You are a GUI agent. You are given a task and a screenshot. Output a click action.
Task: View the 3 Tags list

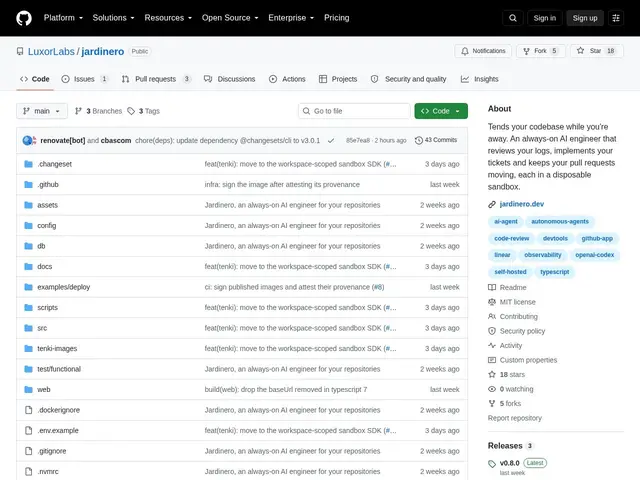point(144,111)
